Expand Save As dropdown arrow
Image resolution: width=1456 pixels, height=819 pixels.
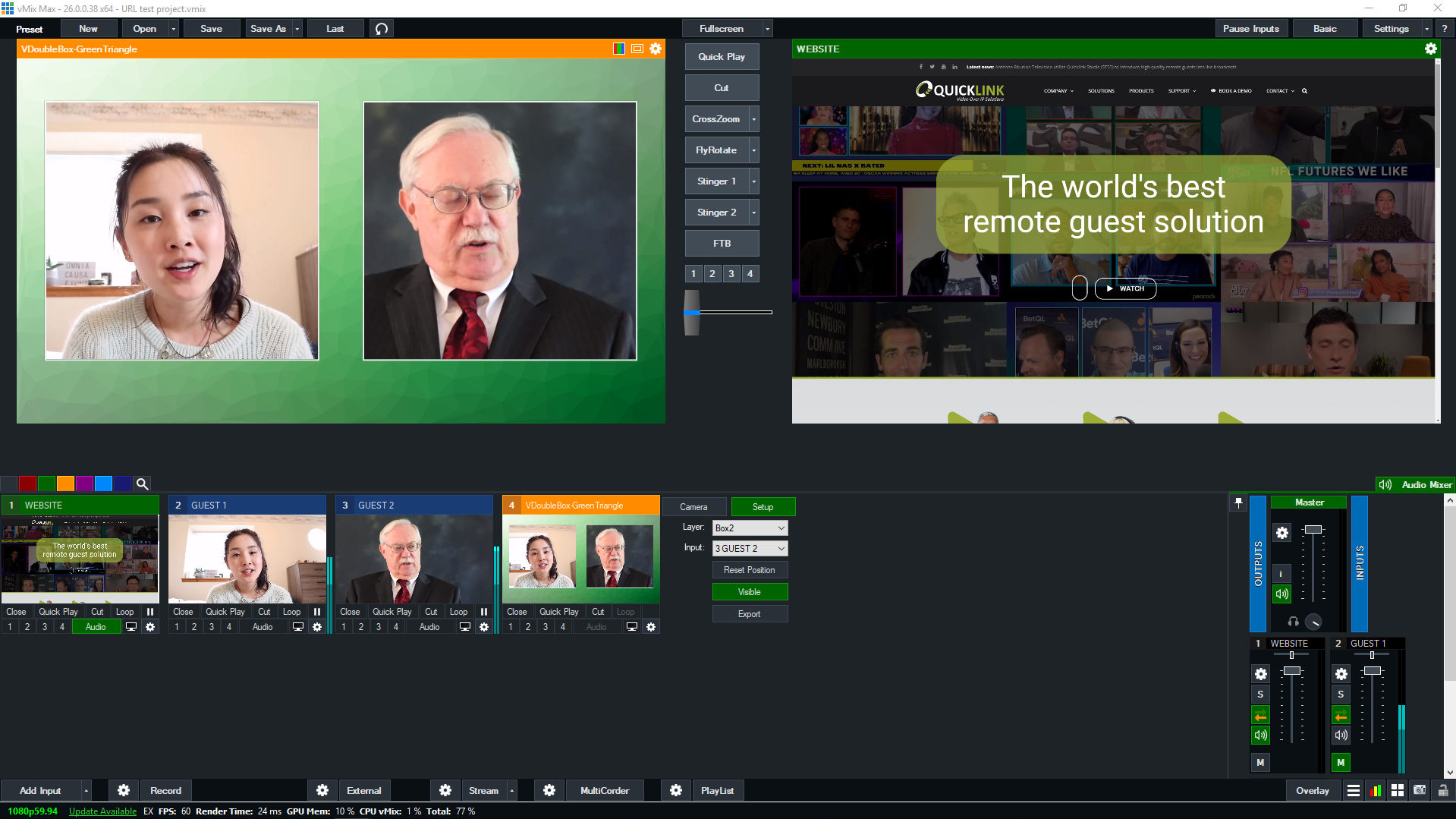(x=297, y=29)
